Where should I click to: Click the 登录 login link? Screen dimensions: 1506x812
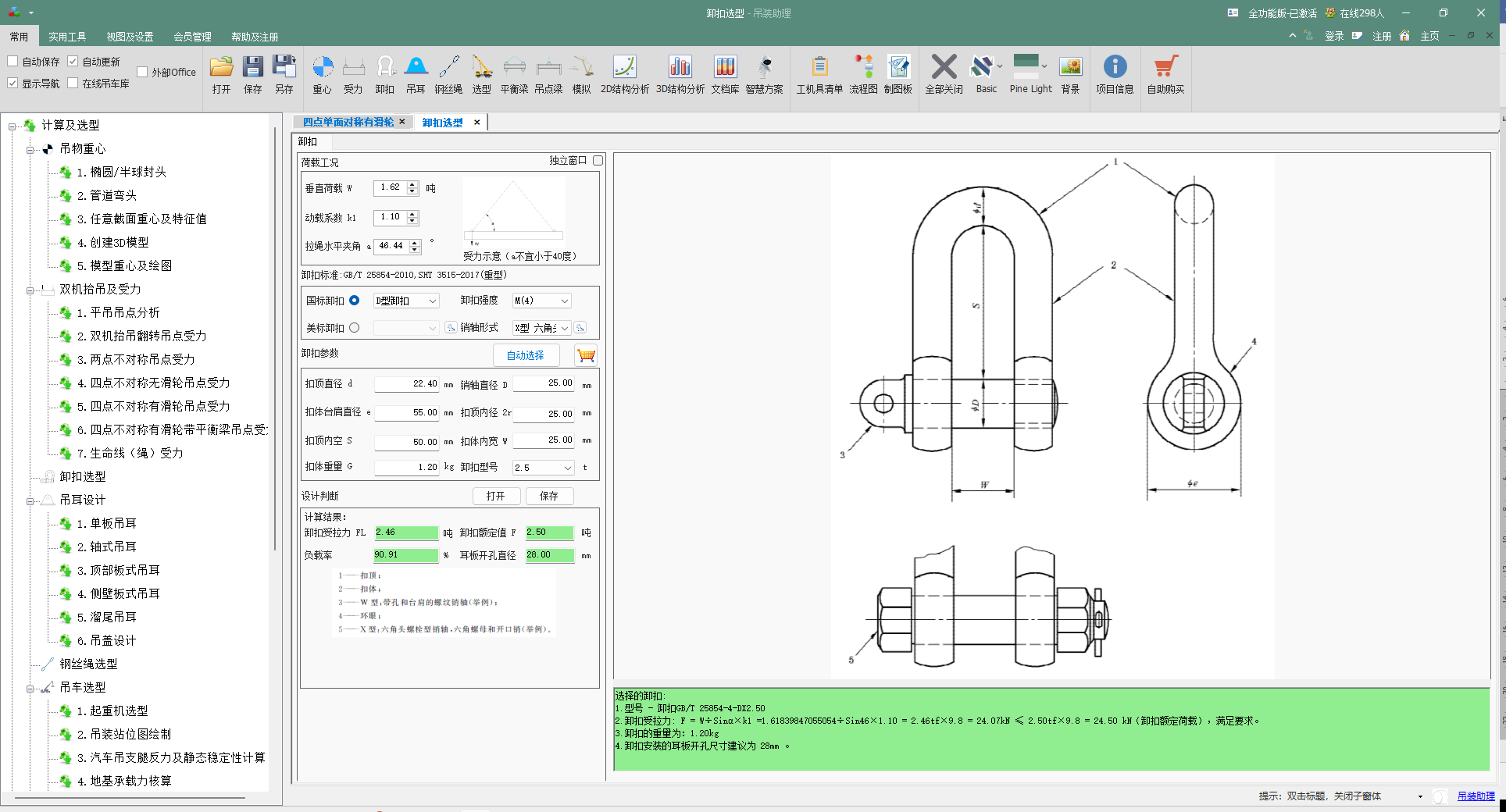tap(1334, 36)
